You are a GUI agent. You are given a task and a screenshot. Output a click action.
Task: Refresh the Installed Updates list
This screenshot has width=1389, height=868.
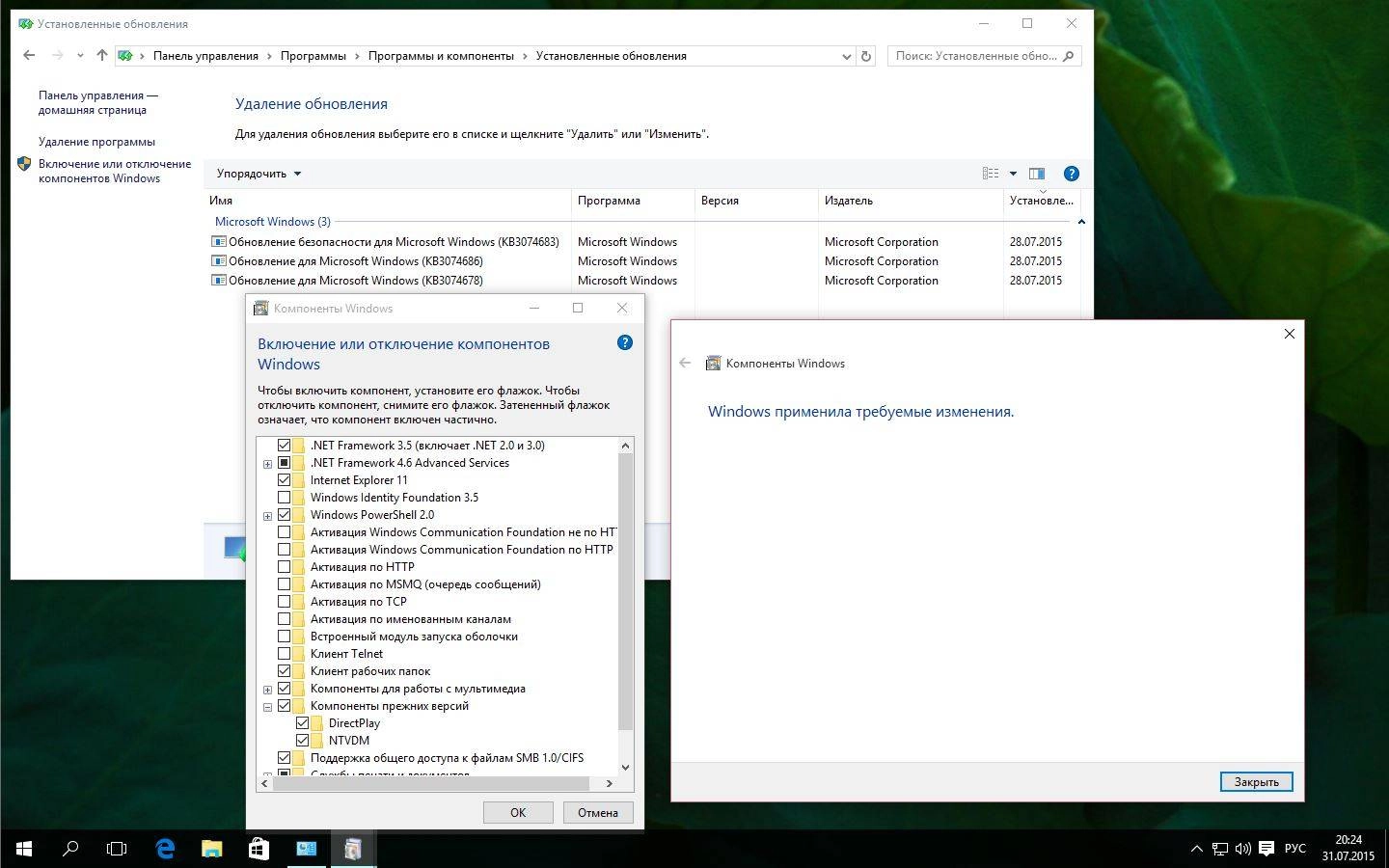click(866, 56)
